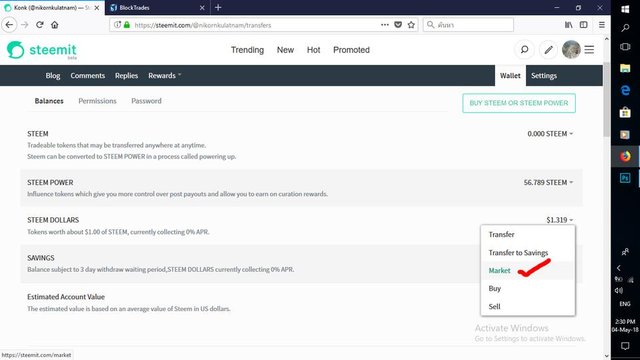Click the browser search box

[x=468, y=25]
